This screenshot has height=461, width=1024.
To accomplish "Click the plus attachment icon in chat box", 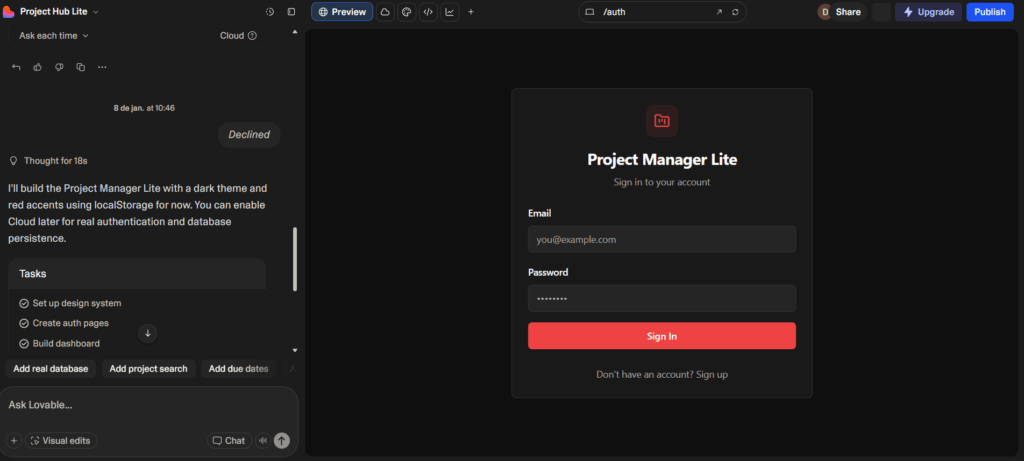I will (x=14, y=441).
